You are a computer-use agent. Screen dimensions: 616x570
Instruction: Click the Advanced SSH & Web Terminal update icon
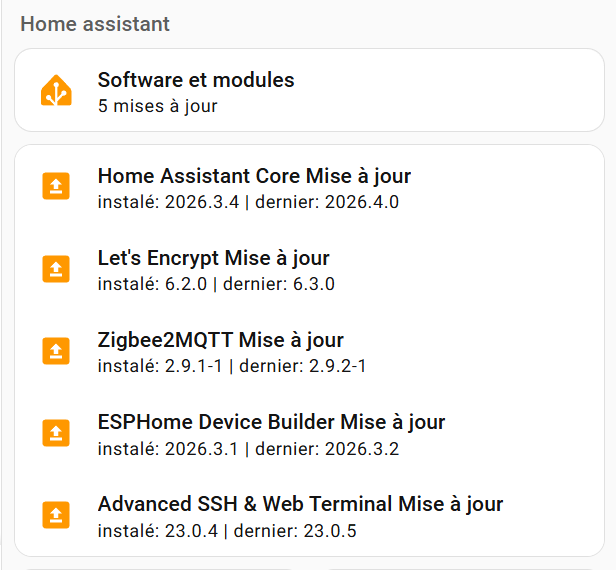click(x=56, y=515)
